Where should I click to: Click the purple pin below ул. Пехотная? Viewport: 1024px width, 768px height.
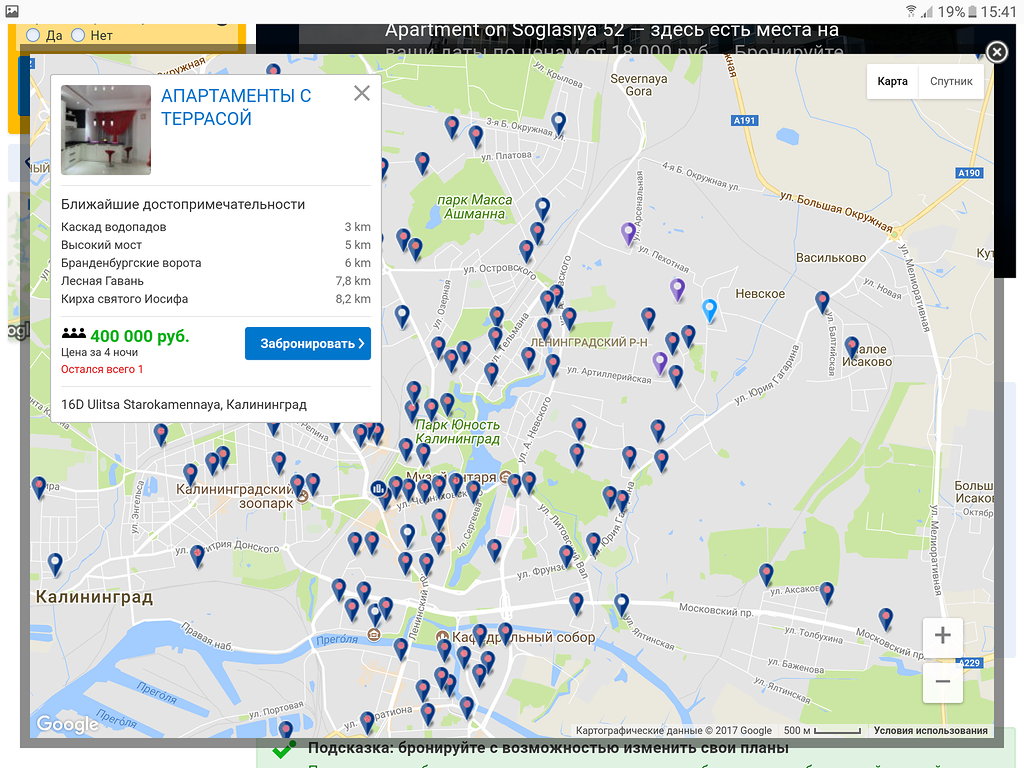678,289
